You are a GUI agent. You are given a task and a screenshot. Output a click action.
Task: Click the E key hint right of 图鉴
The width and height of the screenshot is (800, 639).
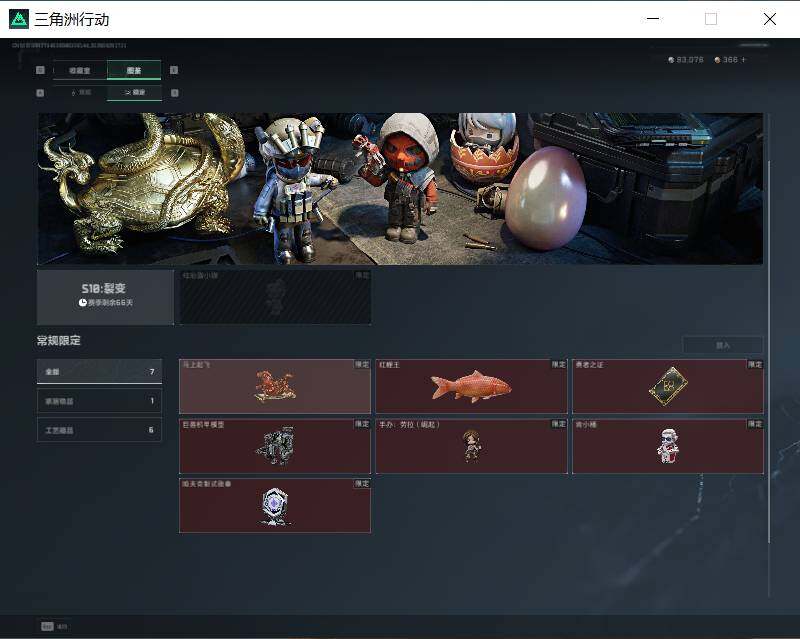pyautogui.click(x=174, y=70)
